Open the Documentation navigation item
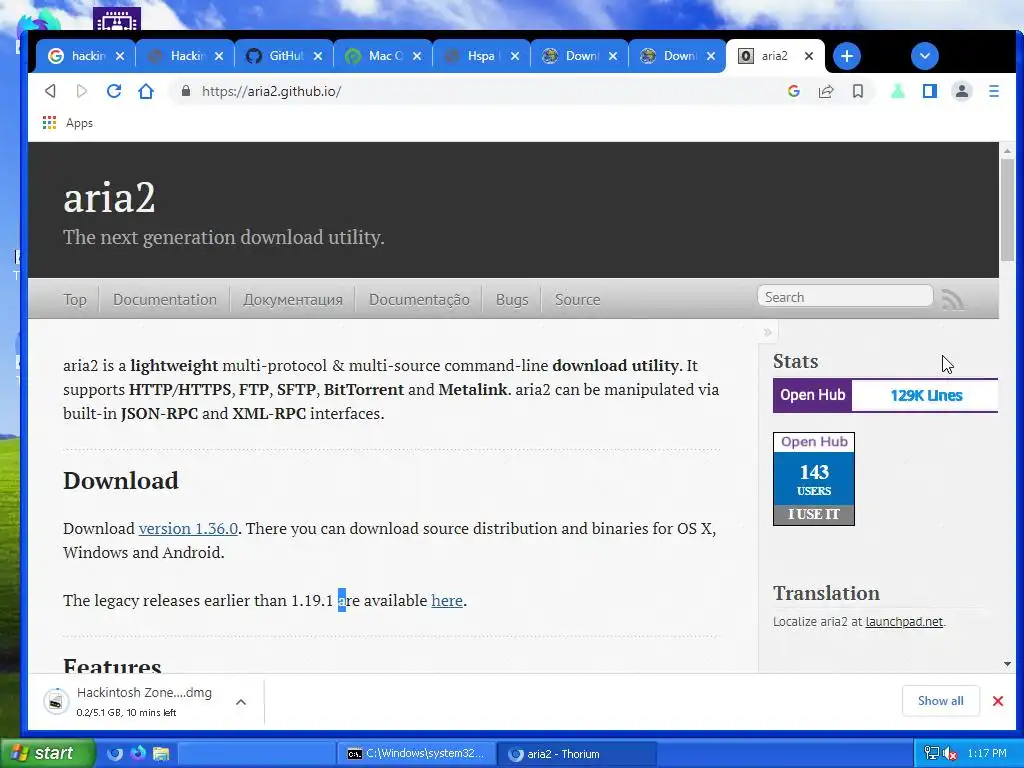This screenshot has height=768, width=1024. (x=165, y=300)
